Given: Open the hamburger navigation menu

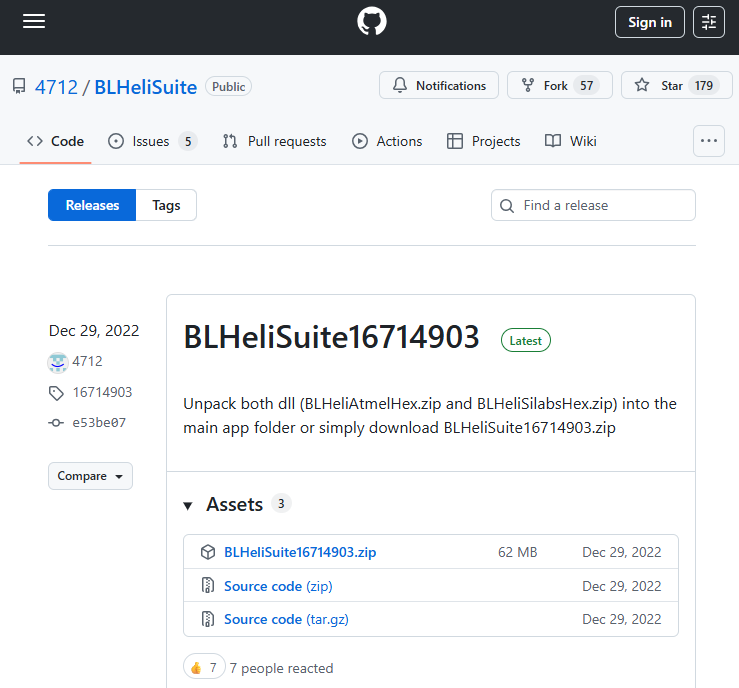Looking at the screenshot, I should 34,22.
